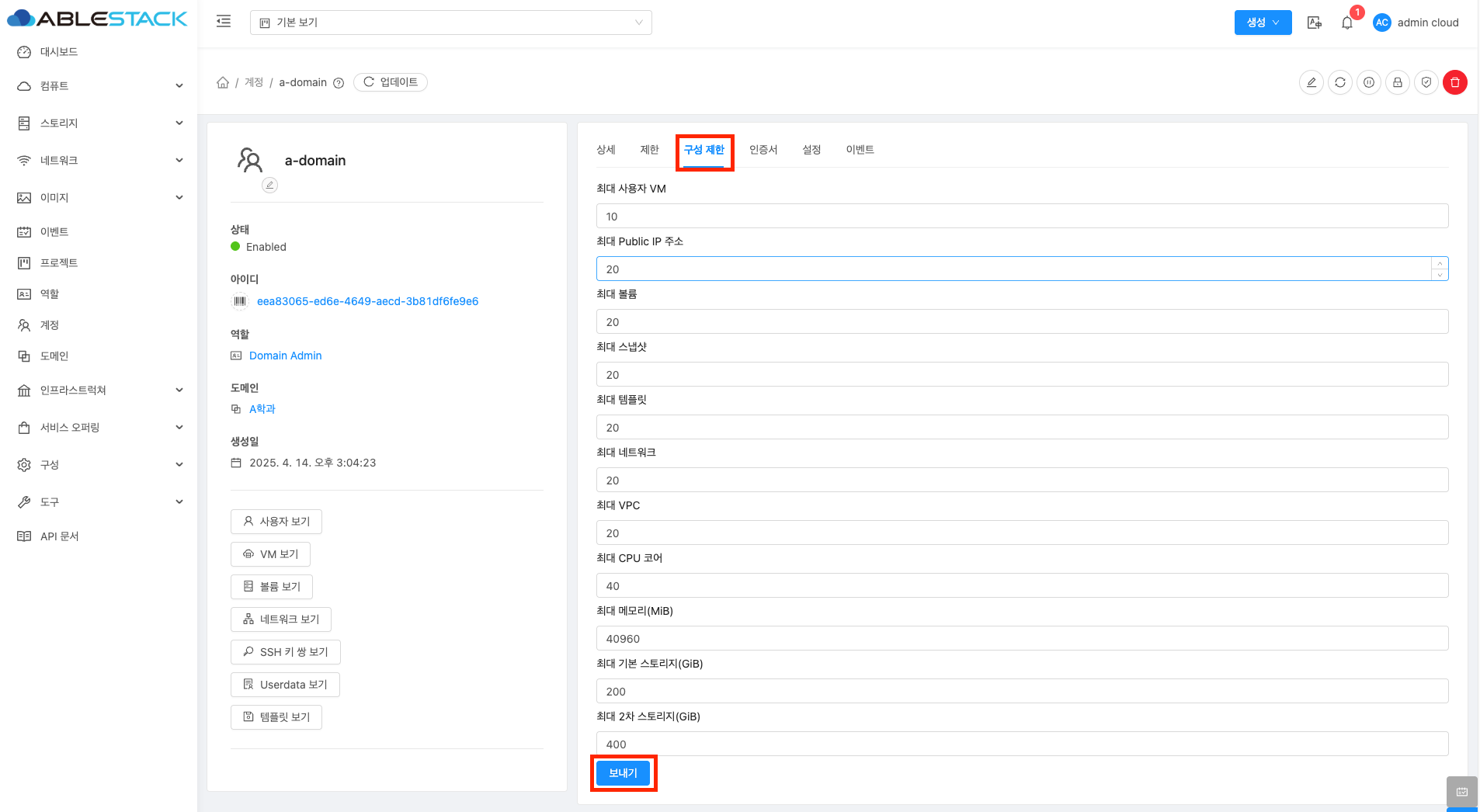Open Domains (도메인) in the sidebar

[x=54, y=356]
